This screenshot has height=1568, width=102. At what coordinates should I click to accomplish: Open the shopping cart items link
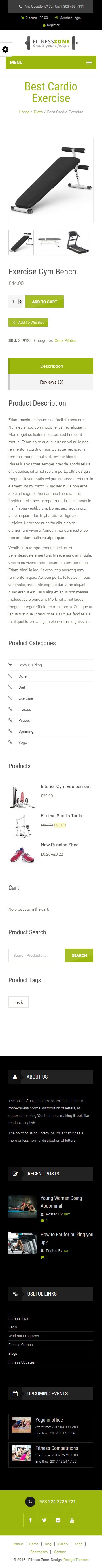pos(35,18)
